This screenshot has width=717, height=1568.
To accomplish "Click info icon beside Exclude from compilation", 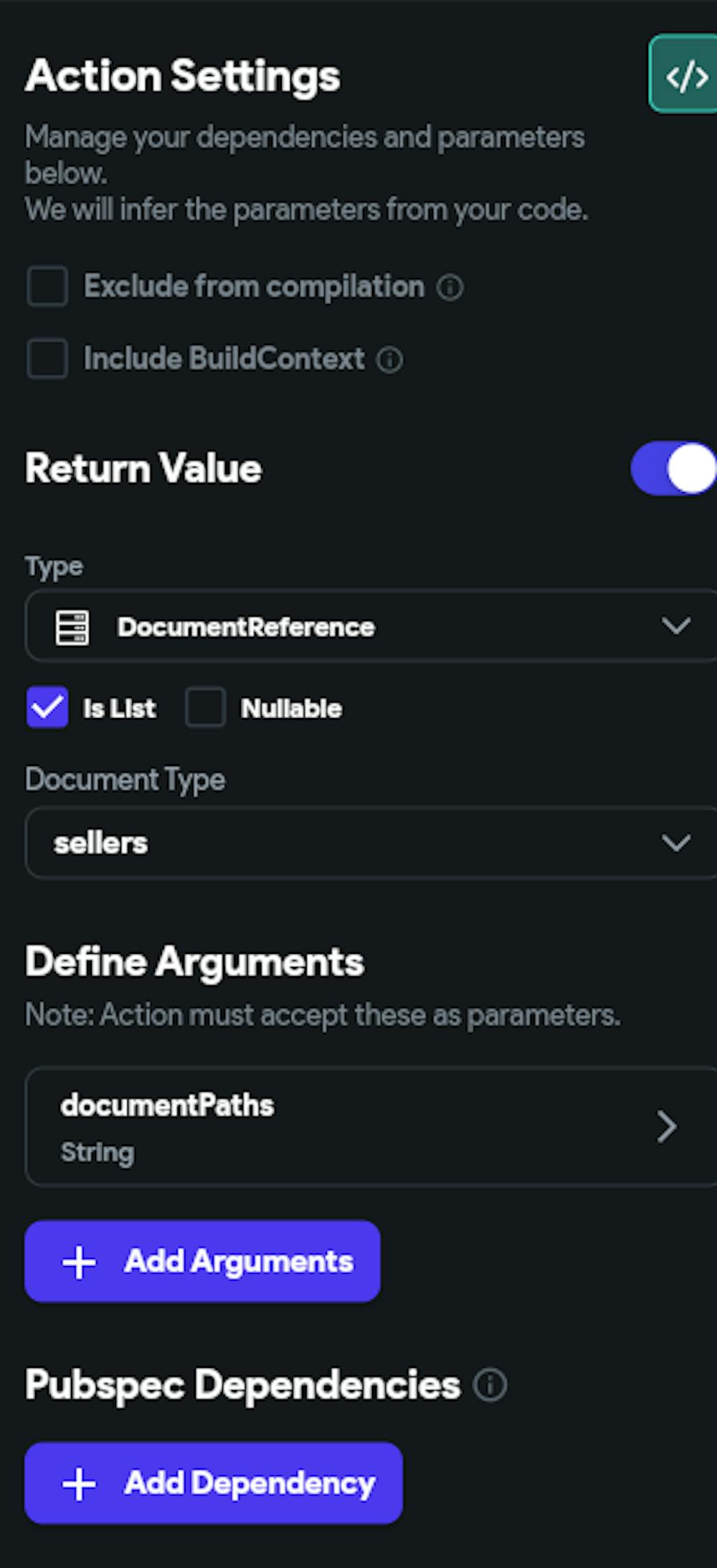I will [450, 288].
